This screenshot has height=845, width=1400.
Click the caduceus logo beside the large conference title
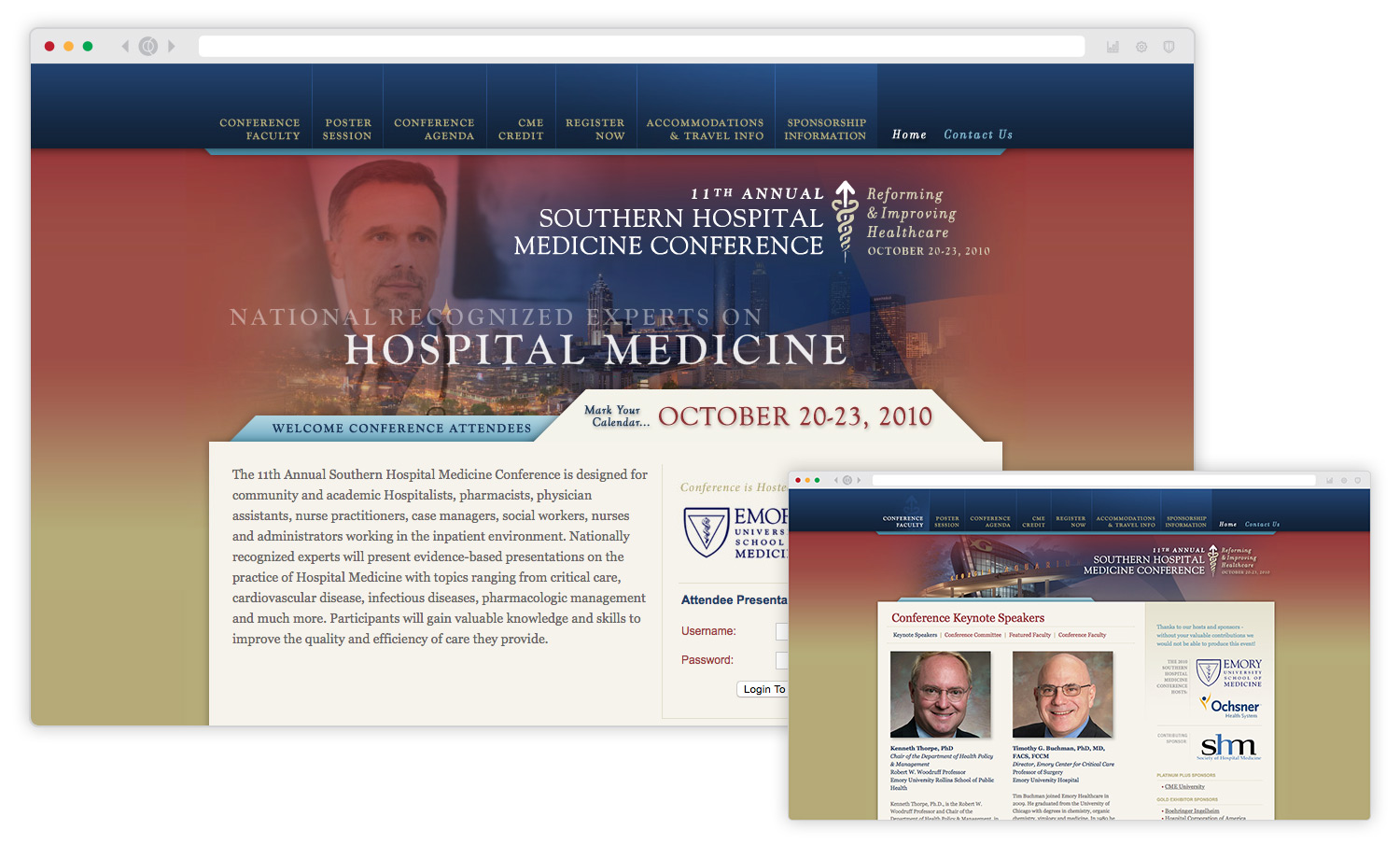click(846, 219)
